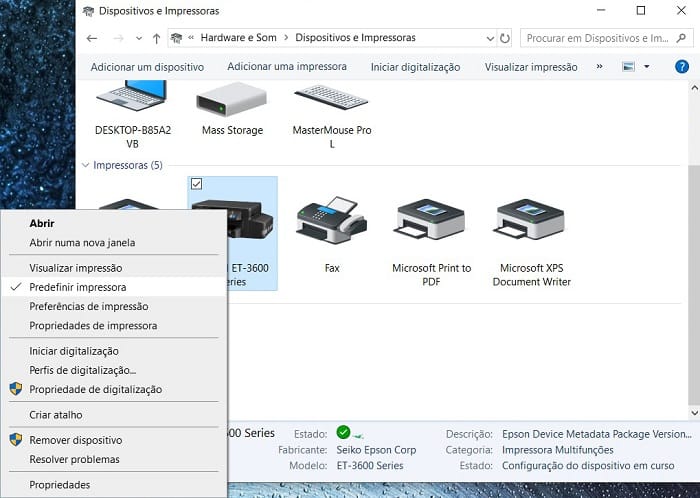The height and width of the screenshot is (498, 700).
Task: Click Dispositivos e Impressoras breadcrumb
Action: 355,38
